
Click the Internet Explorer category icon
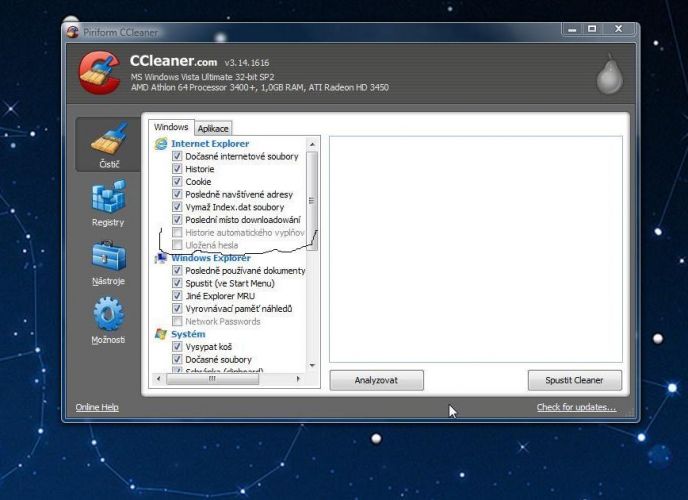point(161,143)
